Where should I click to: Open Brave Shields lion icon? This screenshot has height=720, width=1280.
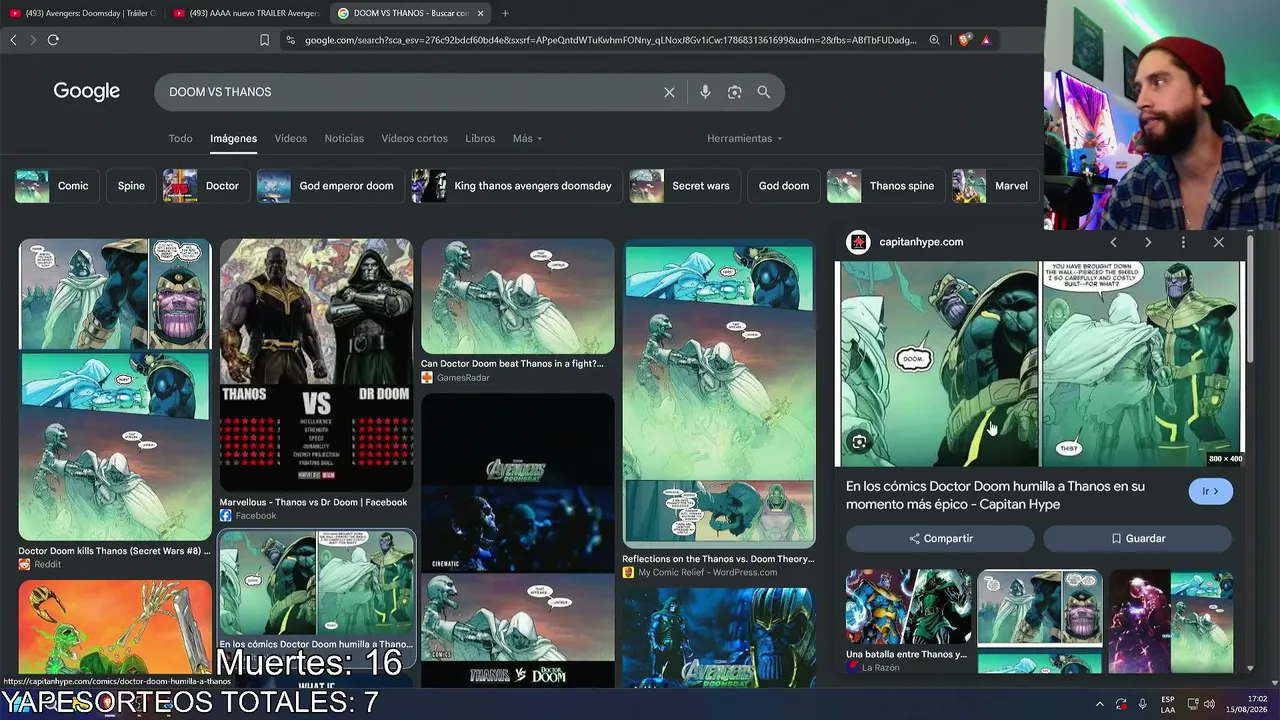pos(964,40)
